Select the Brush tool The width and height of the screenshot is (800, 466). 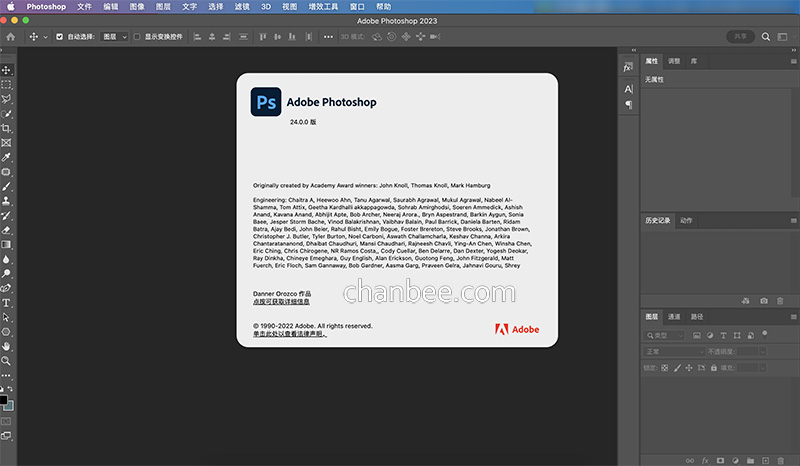(x=6, y=186)
